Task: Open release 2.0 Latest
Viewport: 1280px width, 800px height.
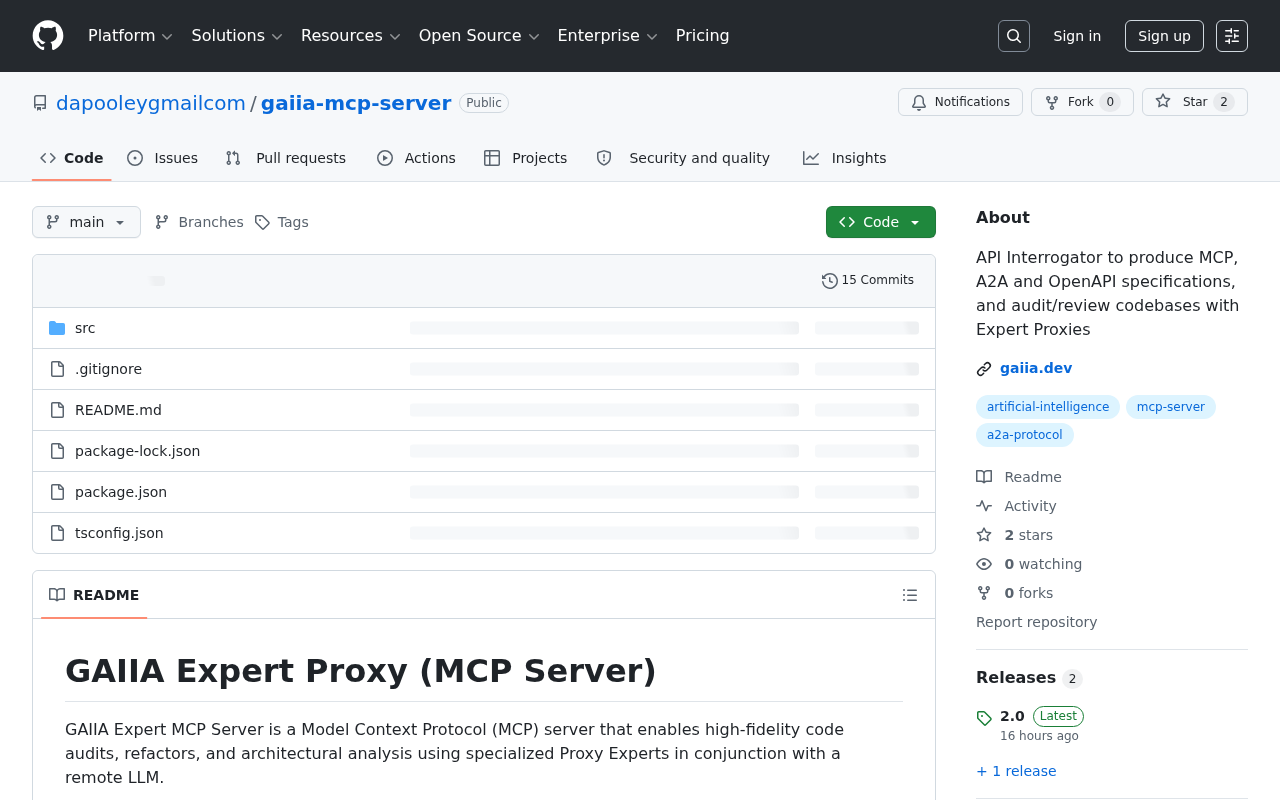Action: tap(1042, 716)
